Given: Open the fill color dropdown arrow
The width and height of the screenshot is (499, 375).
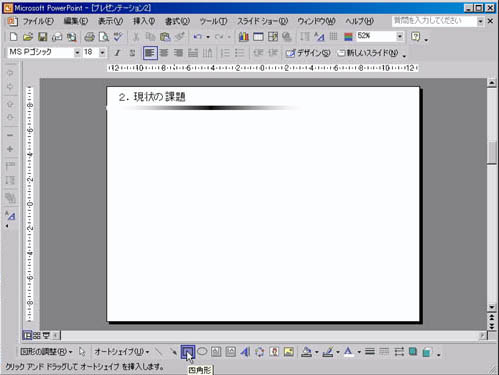Looking at the screenshot, I should click(317, 352).
